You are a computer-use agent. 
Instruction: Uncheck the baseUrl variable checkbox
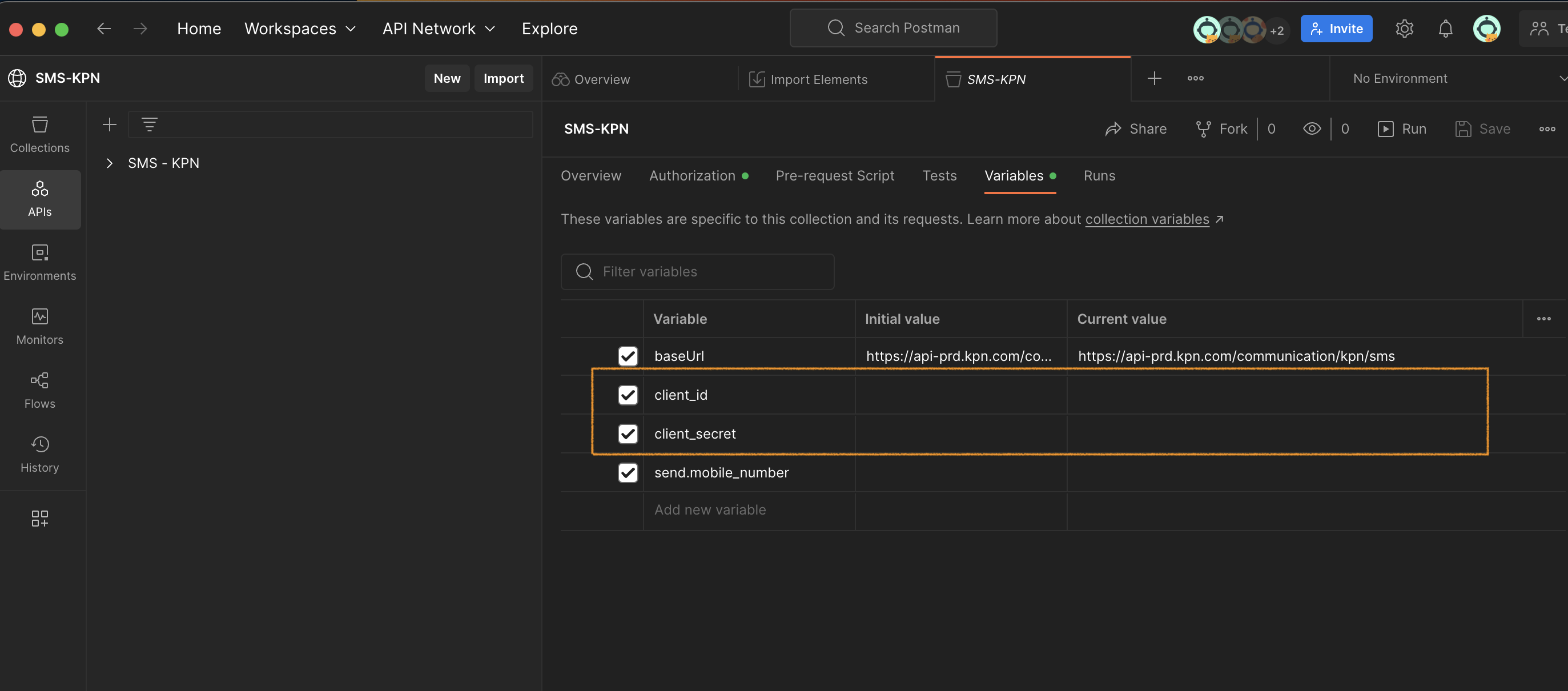628,356
